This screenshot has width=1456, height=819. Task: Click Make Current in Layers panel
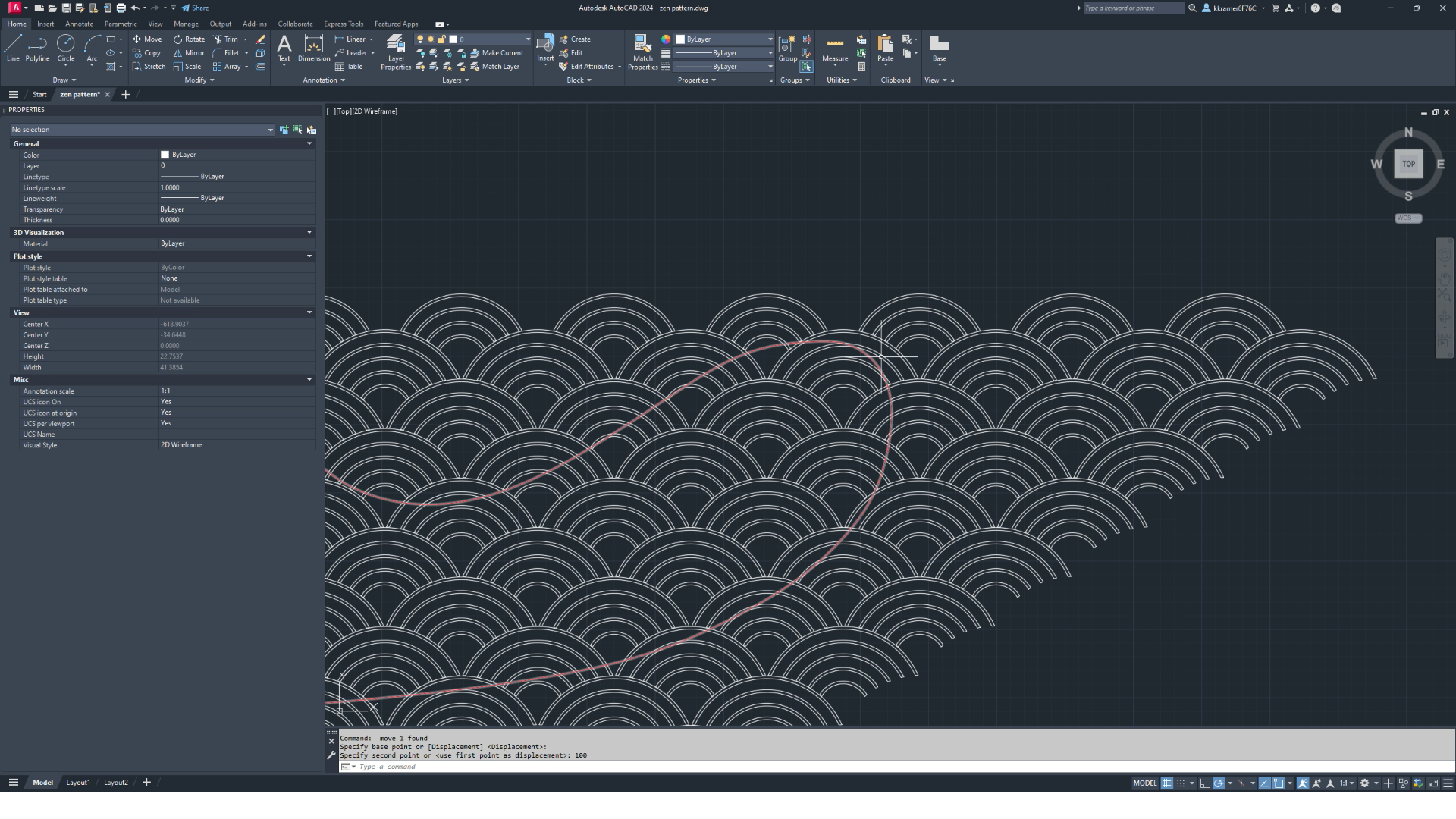(497, 52)
